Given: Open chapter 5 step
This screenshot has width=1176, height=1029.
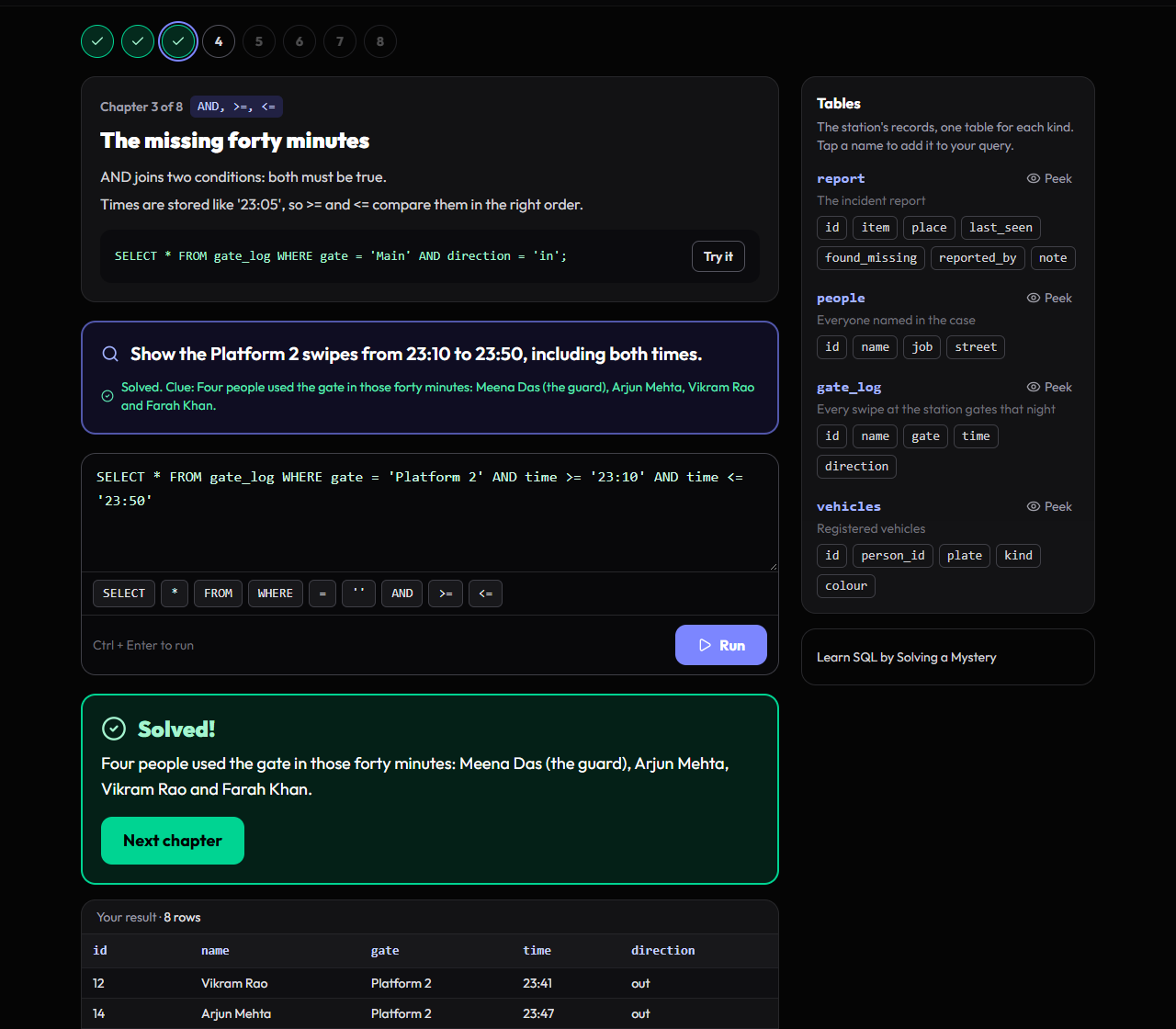Looking at the screenshot, I should 259,41.
